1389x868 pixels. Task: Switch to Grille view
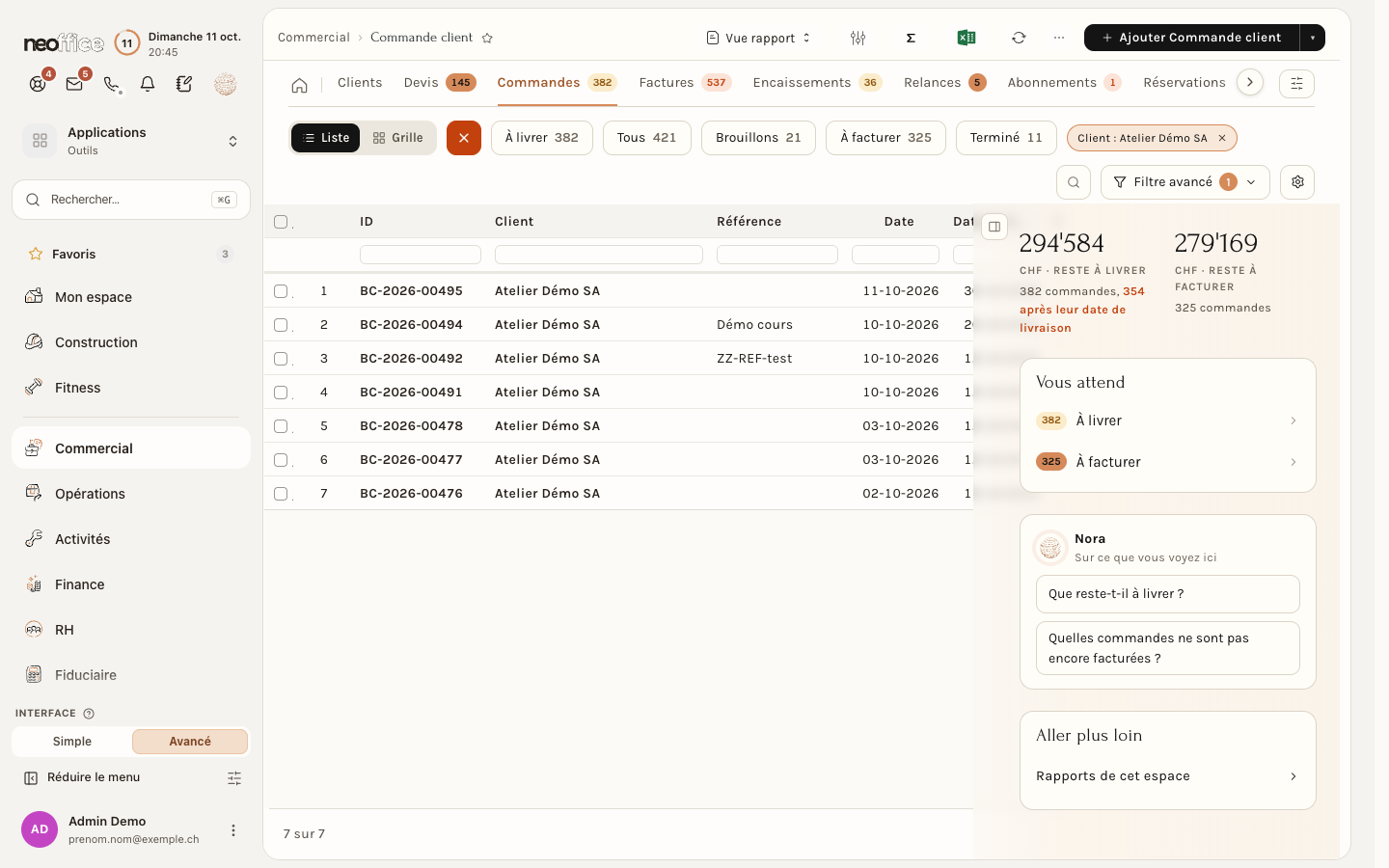coord(398,138)
